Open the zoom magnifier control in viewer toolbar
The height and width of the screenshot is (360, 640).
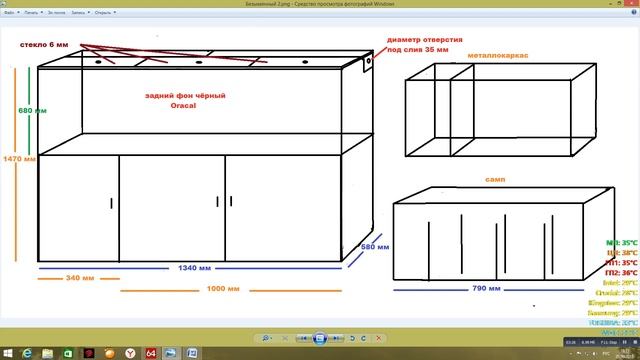[x=266, y=338]
